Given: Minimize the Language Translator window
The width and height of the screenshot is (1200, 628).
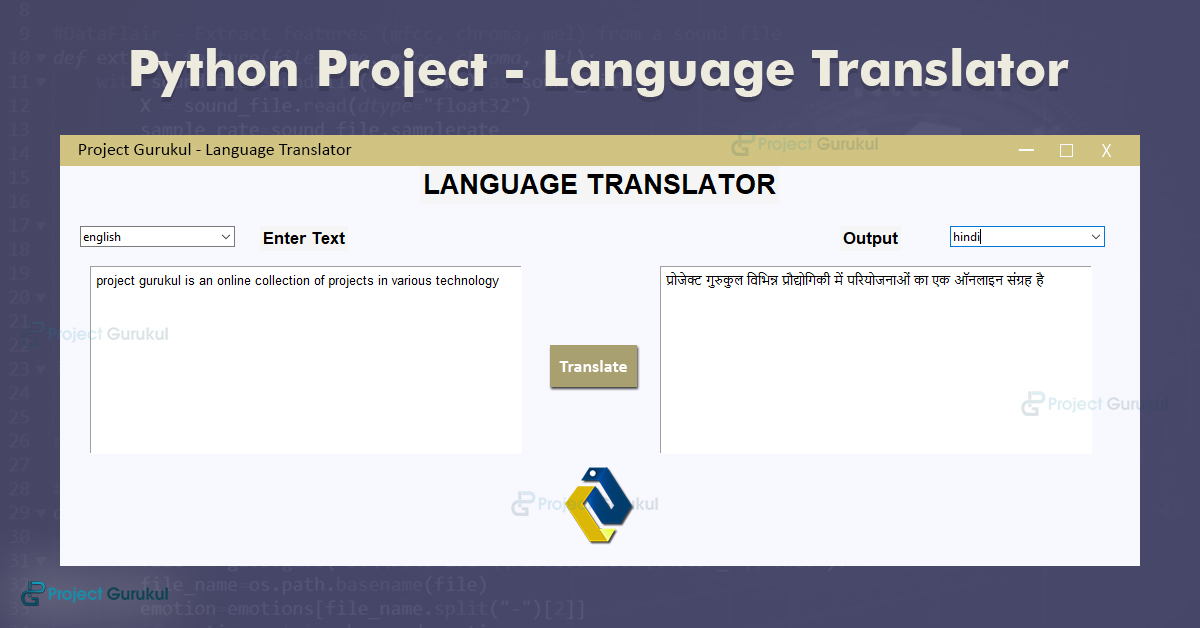Looking at the screenshot, I should (1026, 150).
